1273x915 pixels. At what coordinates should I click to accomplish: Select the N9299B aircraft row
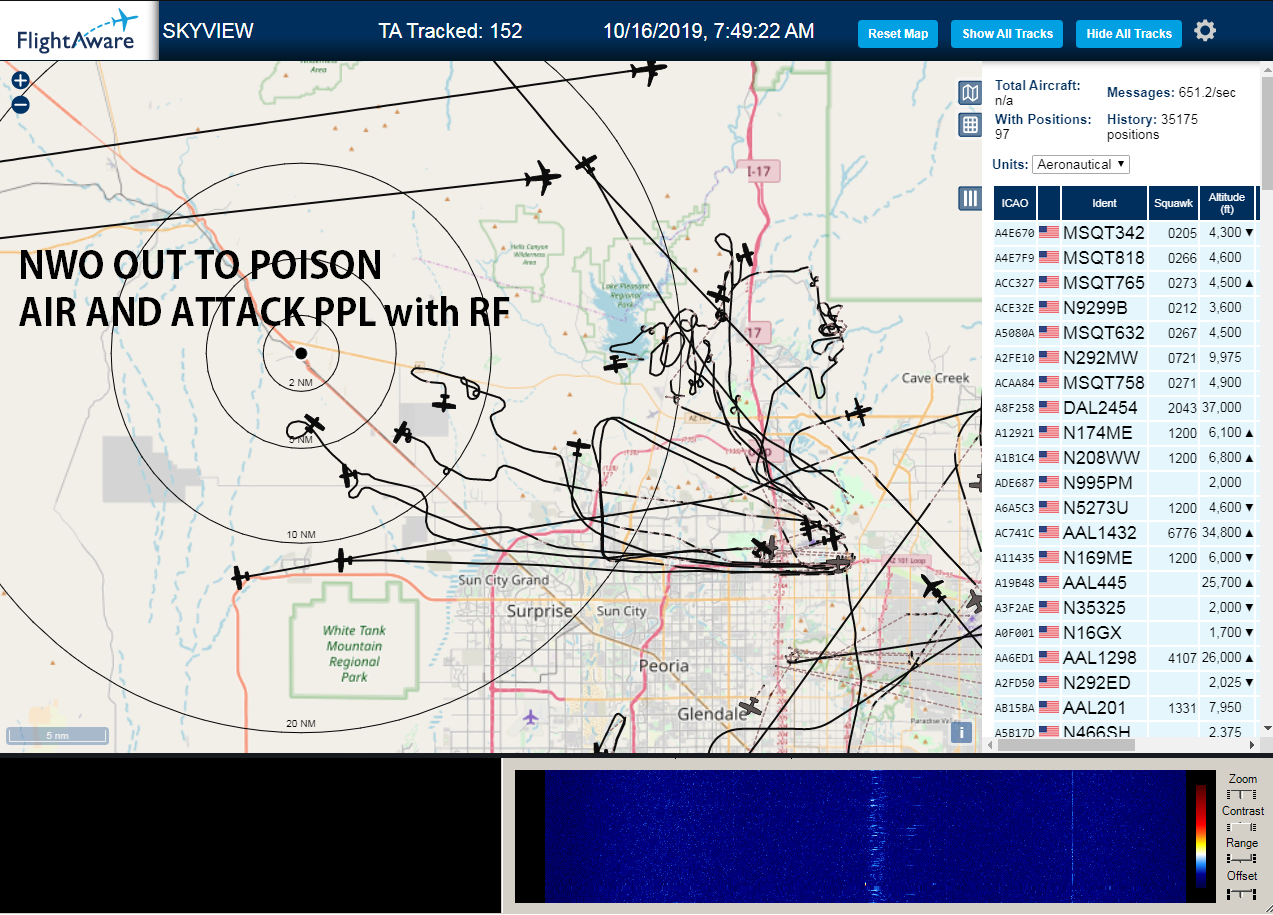click(x=1124, y=307)
